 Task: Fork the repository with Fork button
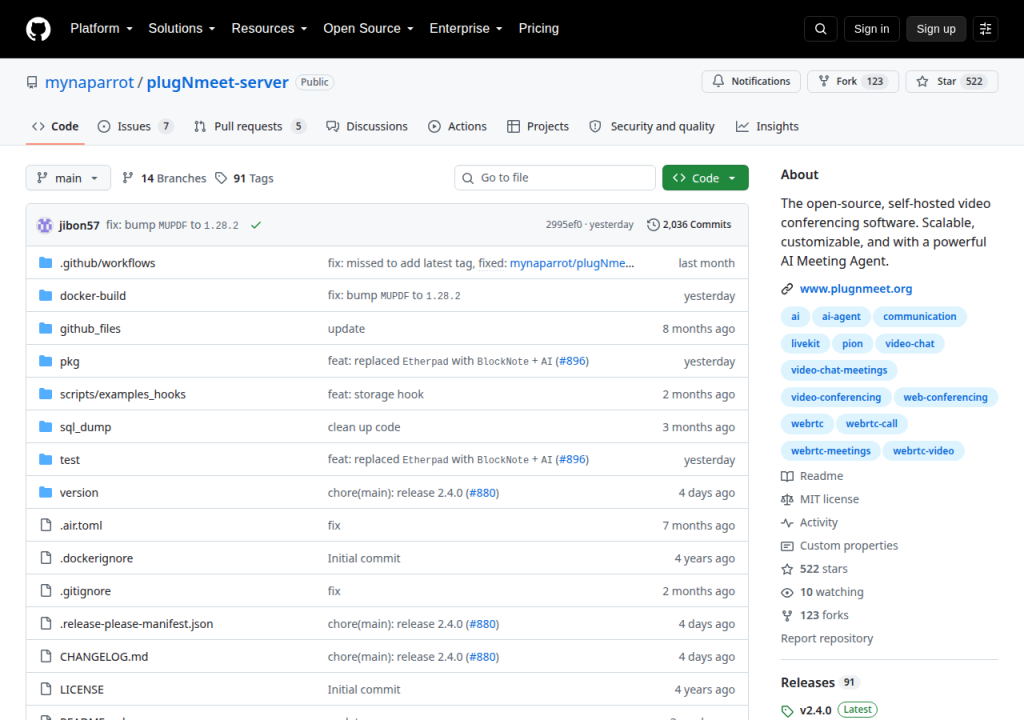(853, 82)
